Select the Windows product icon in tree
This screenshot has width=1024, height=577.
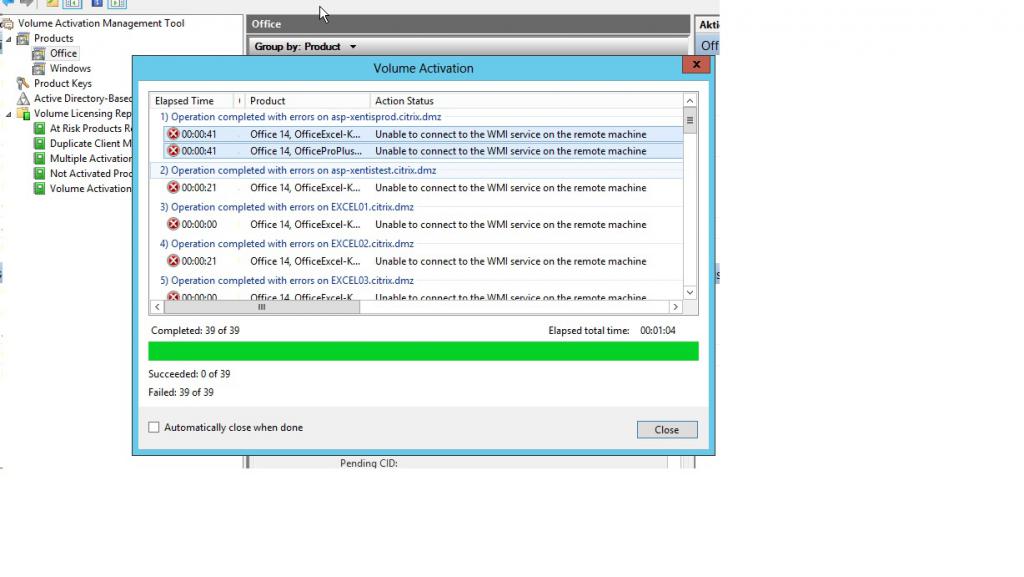pos(39,69)
